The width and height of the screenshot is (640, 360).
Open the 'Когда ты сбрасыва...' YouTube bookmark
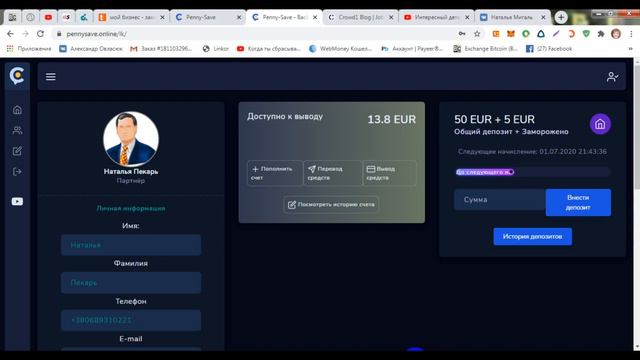pyautogui.click(x=269, y=49)
